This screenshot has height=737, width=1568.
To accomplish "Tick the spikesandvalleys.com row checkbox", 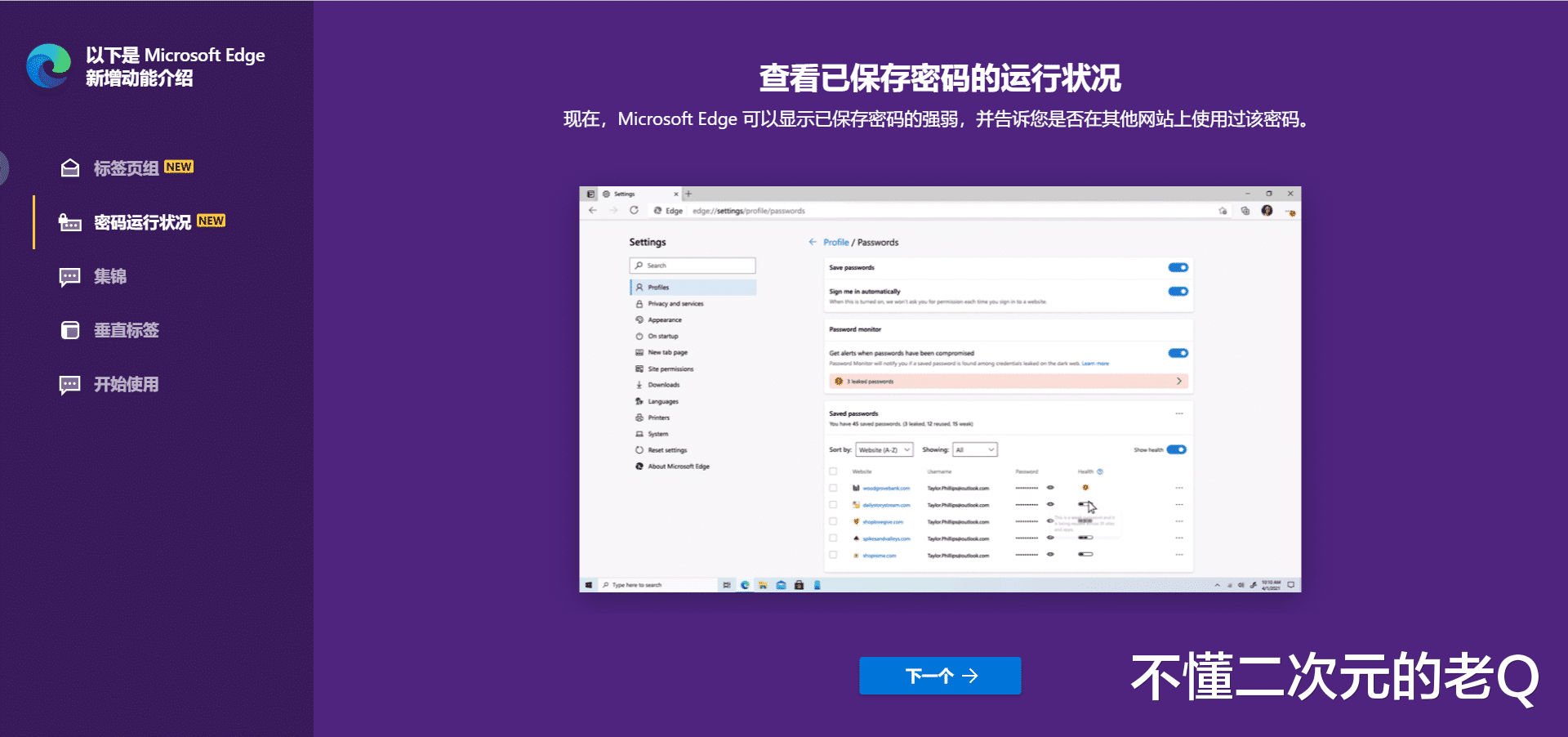I will click(833, 538).
